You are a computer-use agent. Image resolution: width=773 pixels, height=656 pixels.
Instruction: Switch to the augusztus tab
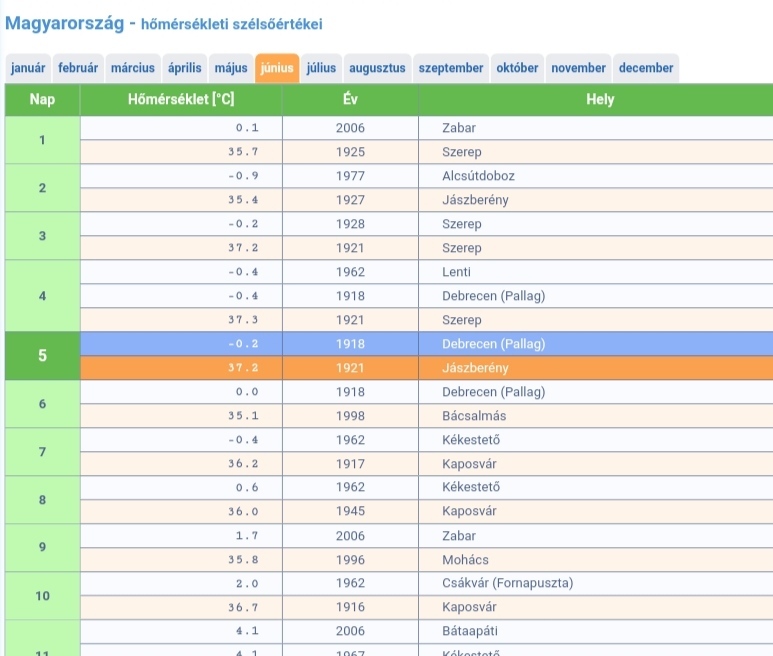click(x=377, y=68)
